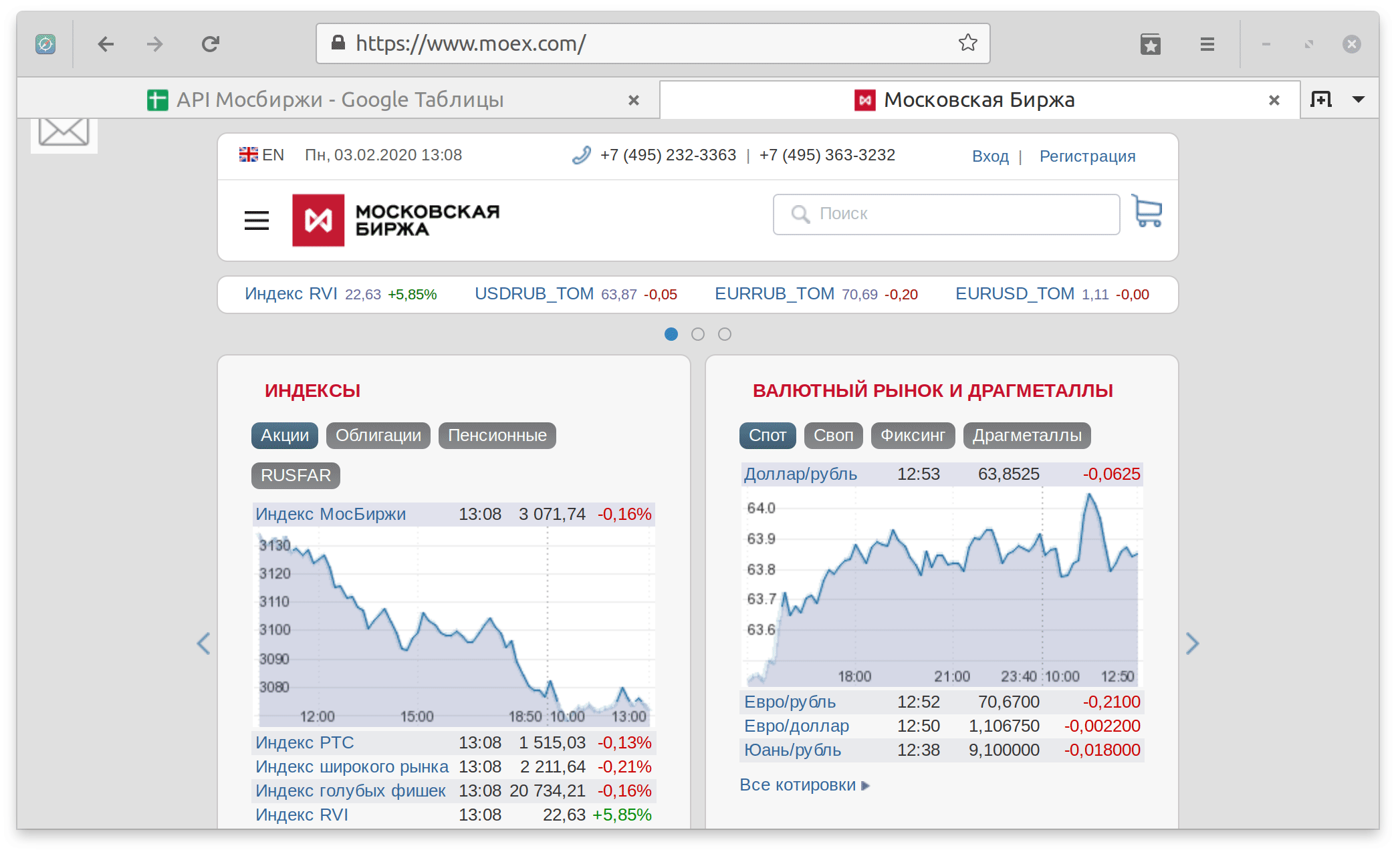
Task: Open the browser bookmarks panel icon
Action: [x=1150, y=44]
